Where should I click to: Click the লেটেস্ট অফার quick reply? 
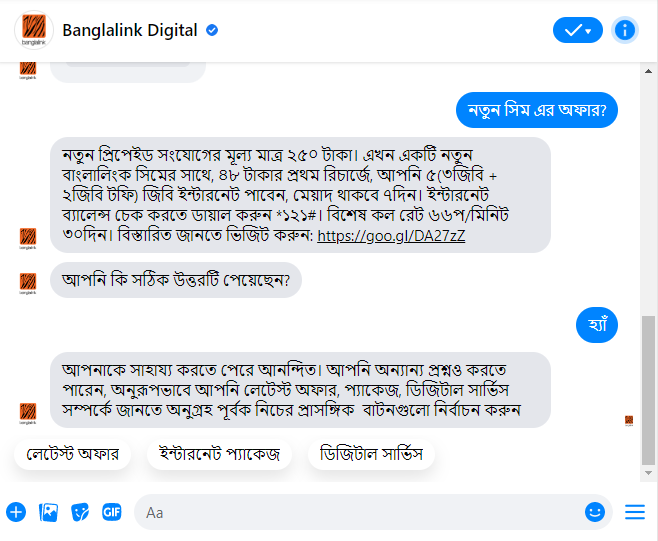(x=72, y=454)
